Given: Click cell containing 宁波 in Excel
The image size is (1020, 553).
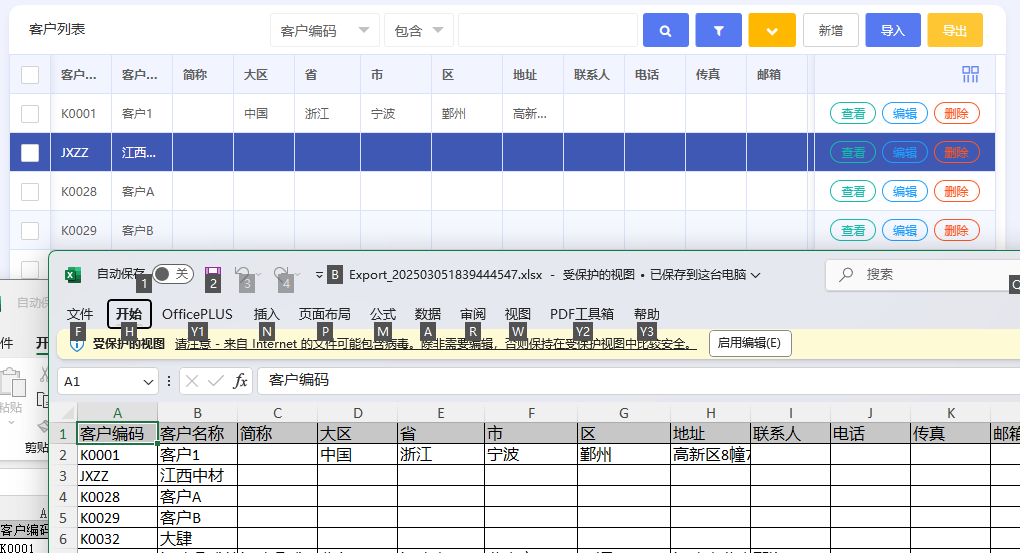Looking at the screenshot, I should 531,455.
